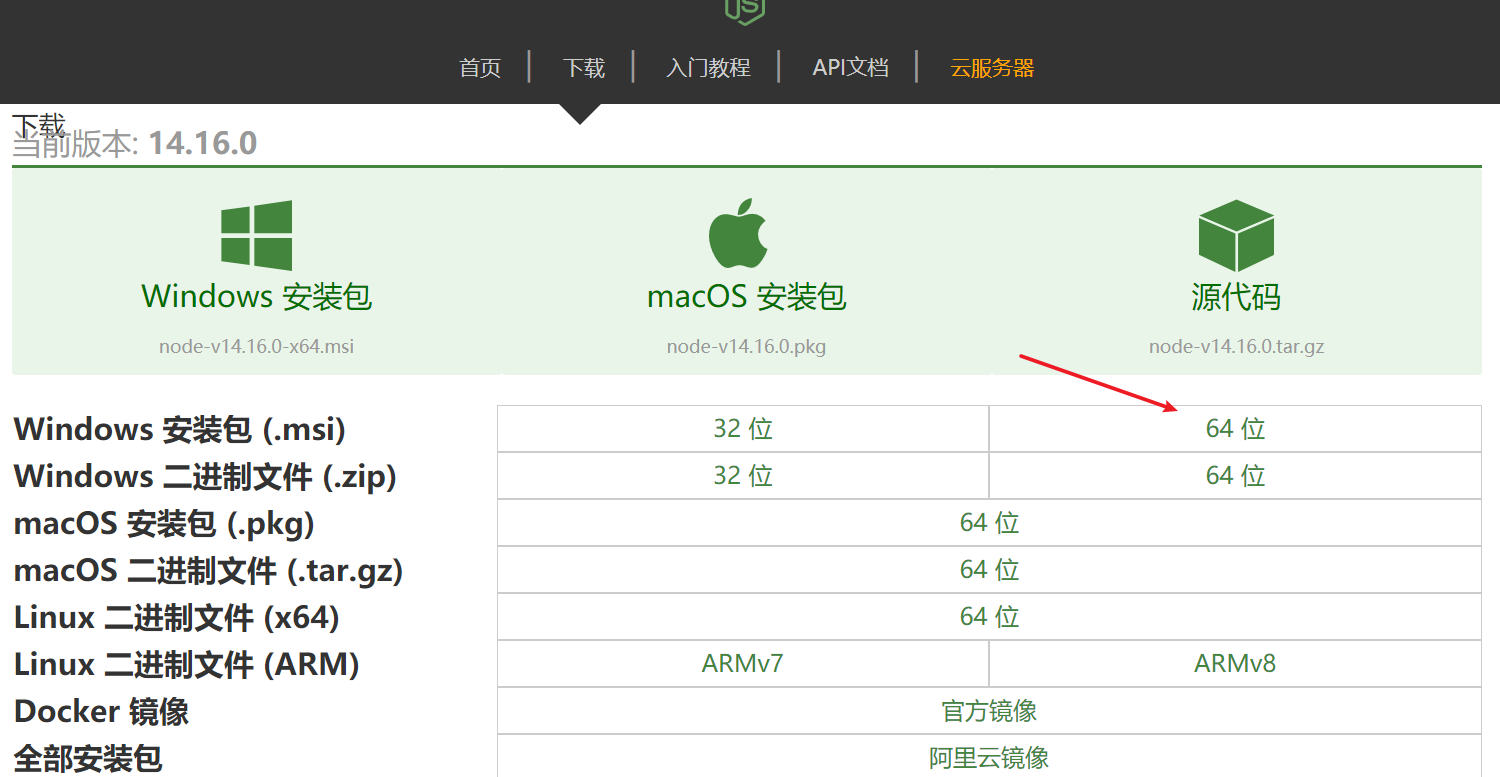
Task: Download 32 位 Windows .zip binary
Action: click(x=743, y=476)
